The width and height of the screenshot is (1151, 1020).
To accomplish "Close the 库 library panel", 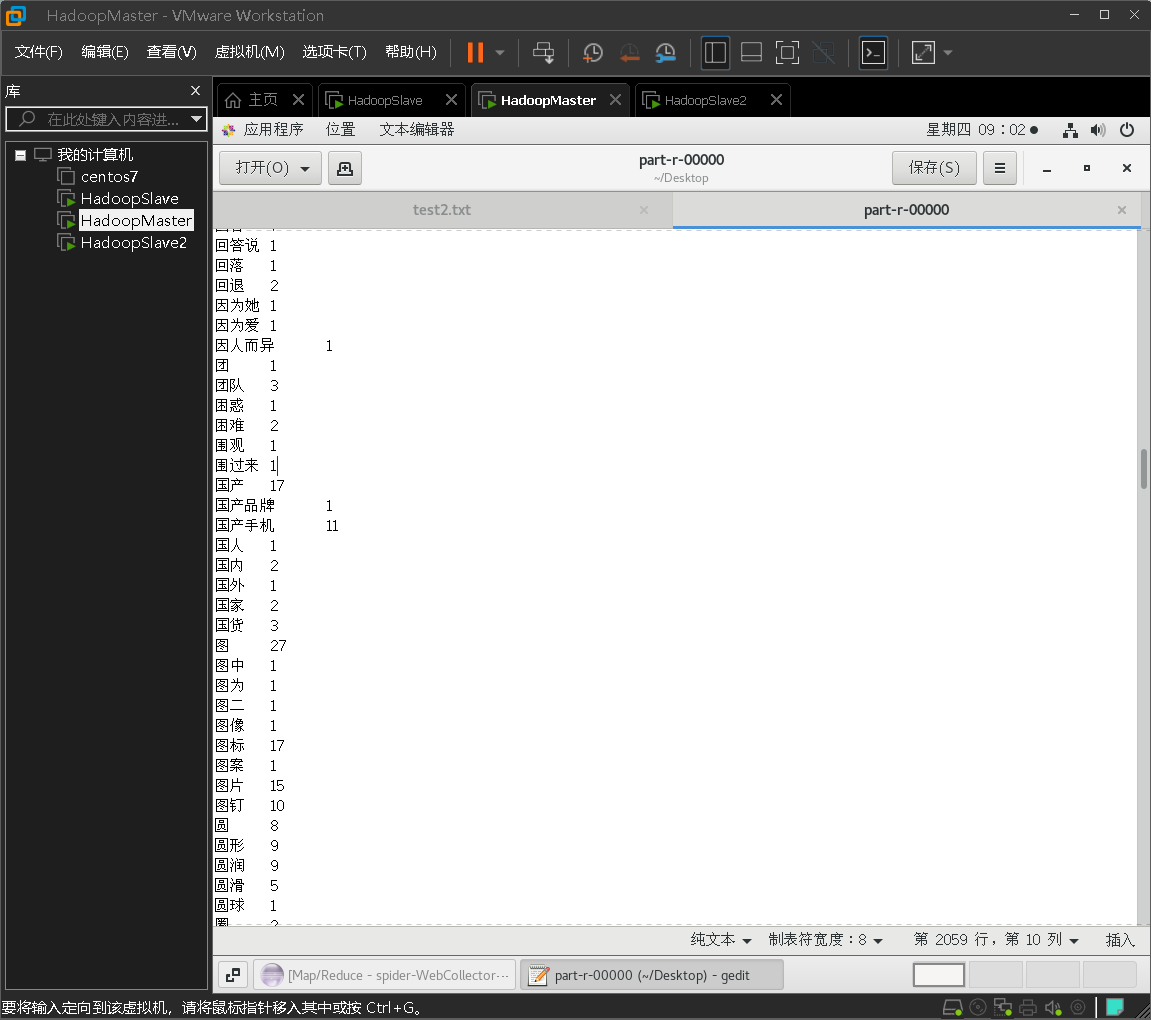I will (x=195, y=90).
